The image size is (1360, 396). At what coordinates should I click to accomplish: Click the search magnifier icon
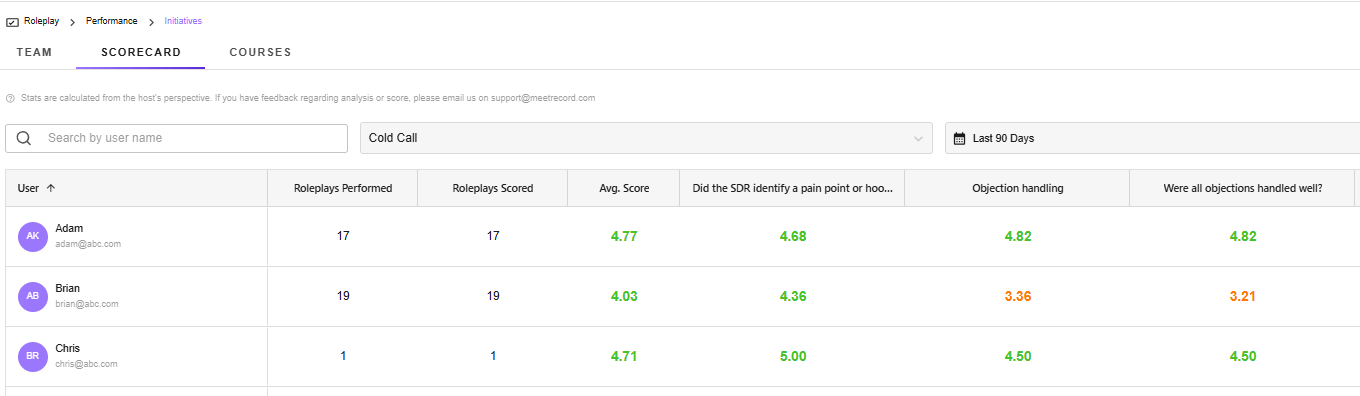24,138
